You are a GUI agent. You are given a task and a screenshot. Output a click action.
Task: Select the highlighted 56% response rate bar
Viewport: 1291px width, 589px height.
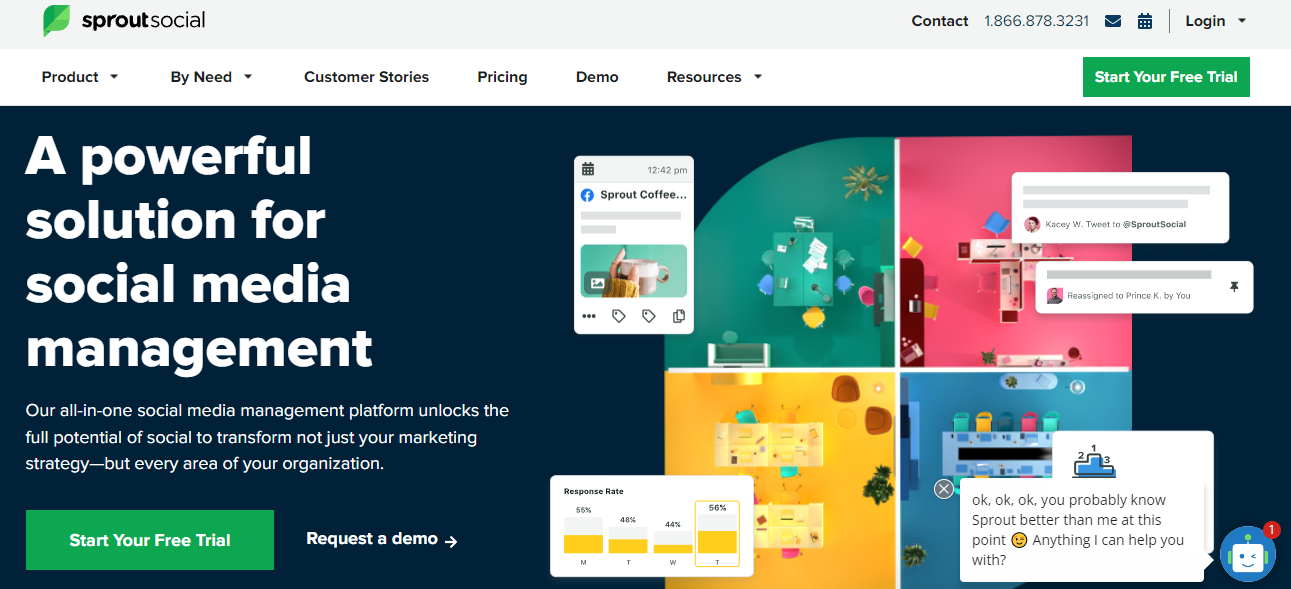717,535
